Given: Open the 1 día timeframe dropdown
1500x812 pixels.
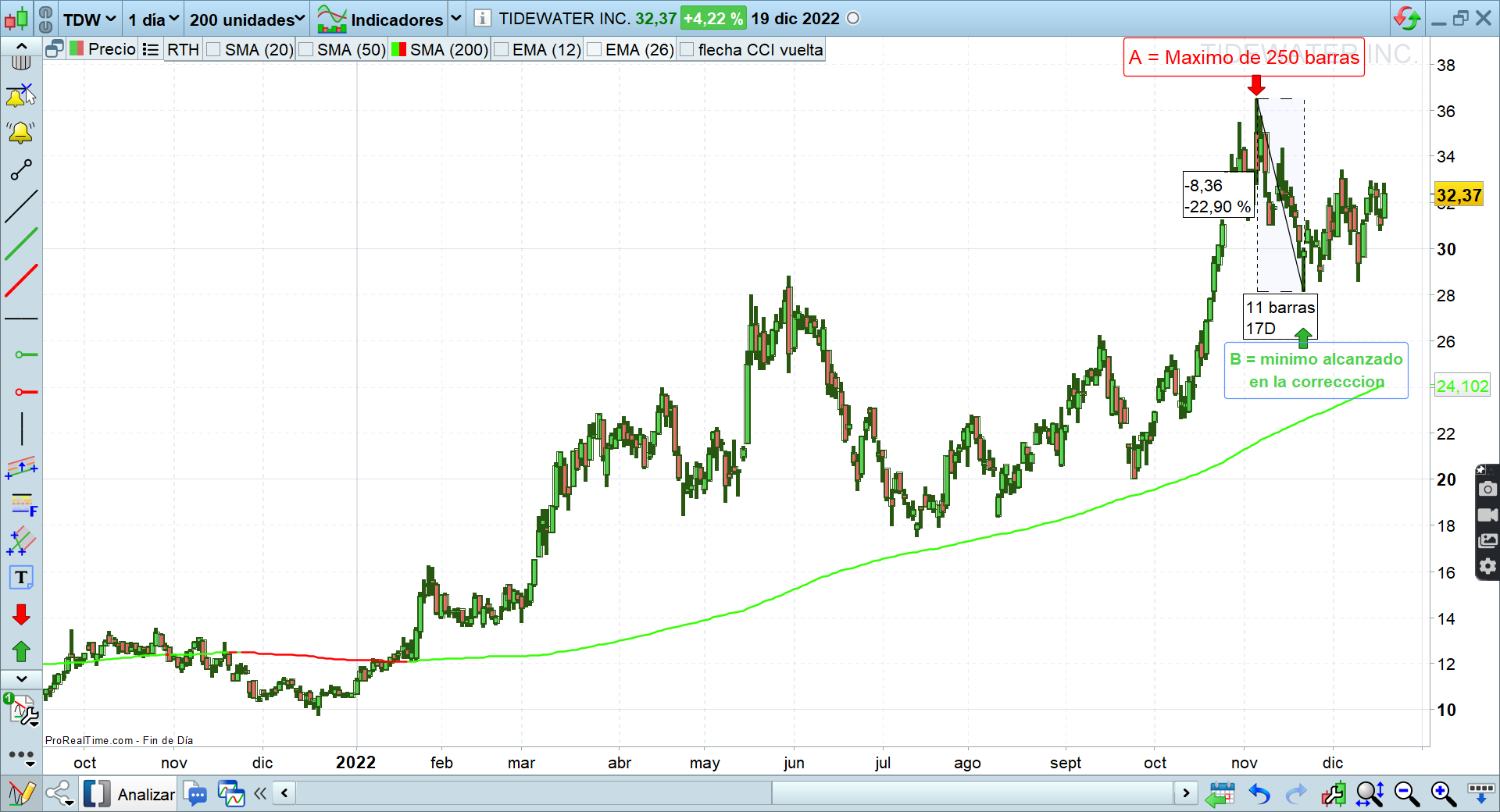Looking at the screenshot, I should click(153, 19).
